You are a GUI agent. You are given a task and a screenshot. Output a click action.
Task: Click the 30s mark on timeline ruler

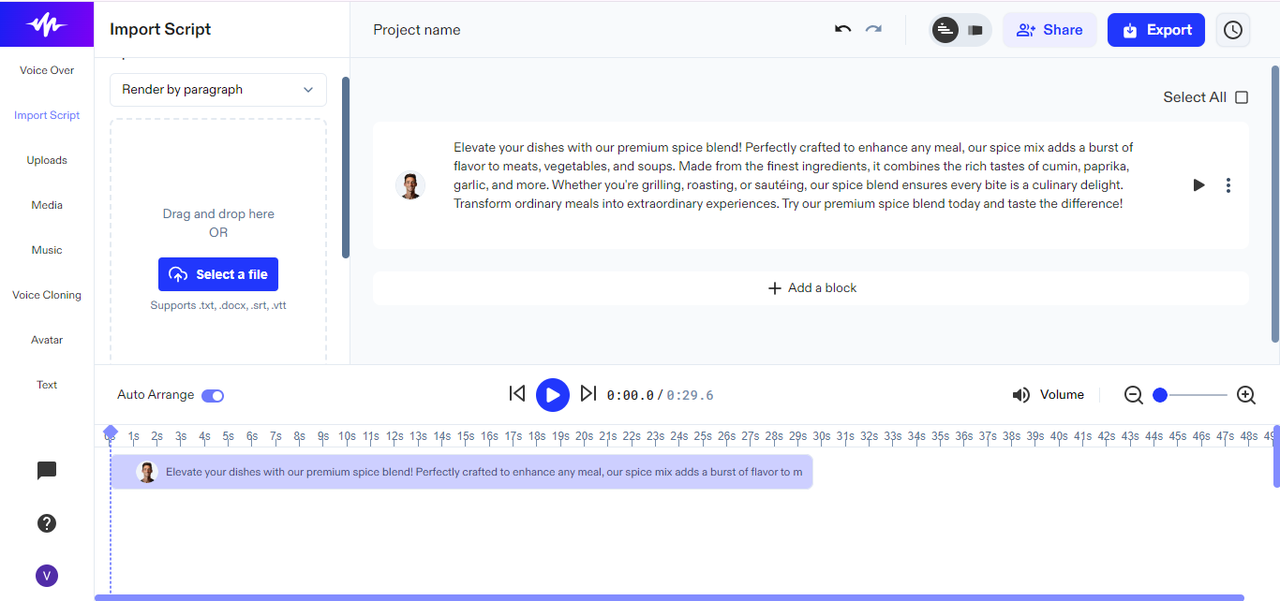click(x=821, y=436)
